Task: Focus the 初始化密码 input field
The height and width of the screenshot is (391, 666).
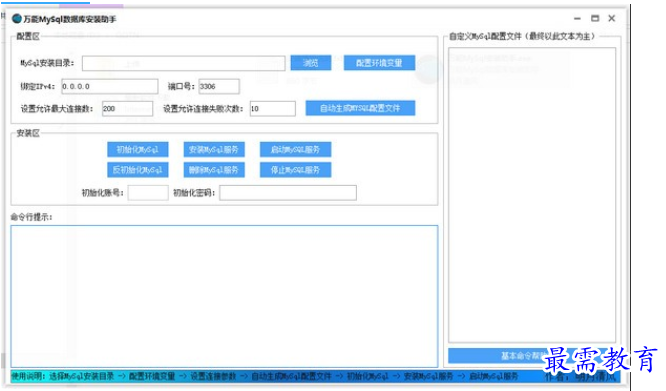Action: point(288,193)
